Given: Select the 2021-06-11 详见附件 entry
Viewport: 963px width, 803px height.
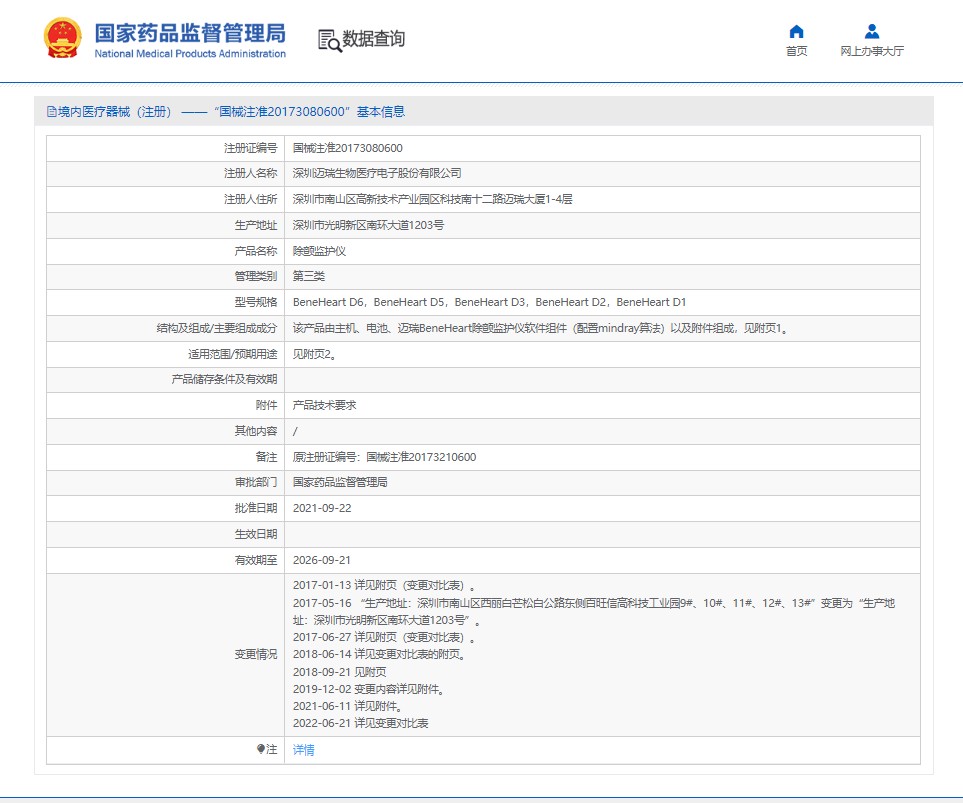Looking at the screenshot, I should (x=348, y=706).
